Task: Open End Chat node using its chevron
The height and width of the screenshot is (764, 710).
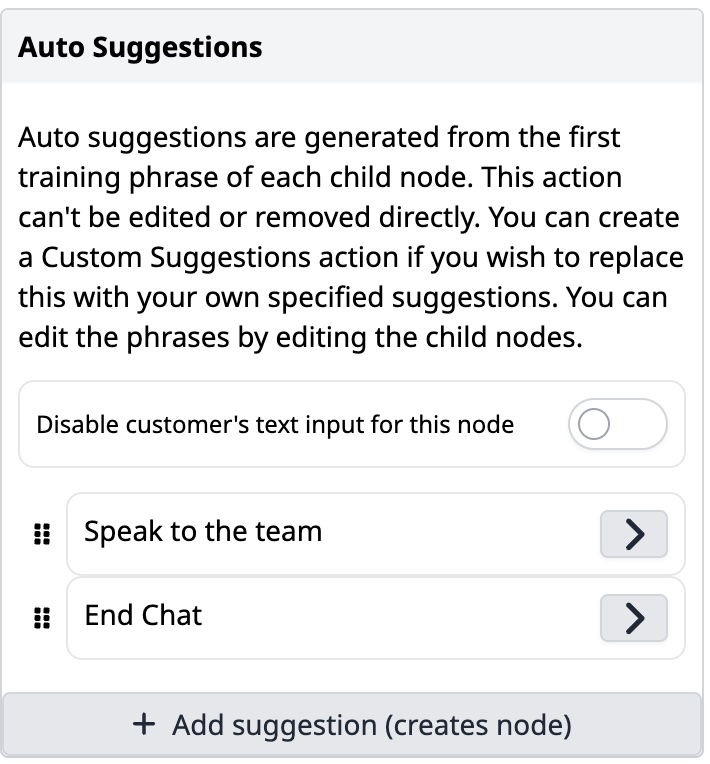Action: coord(633,620)
